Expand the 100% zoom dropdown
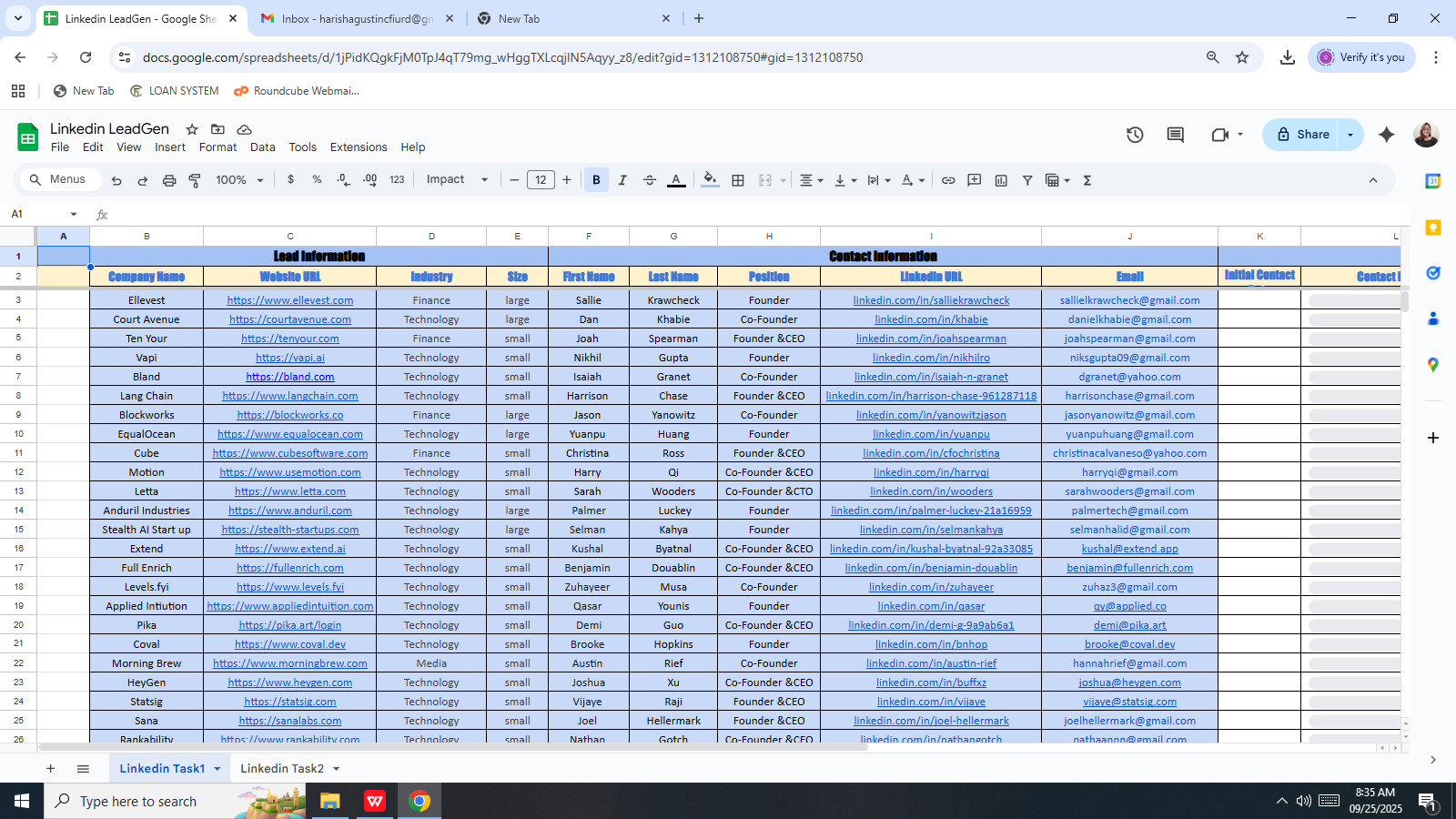This screenshot has height=819, width=1456. coord(239,180)
